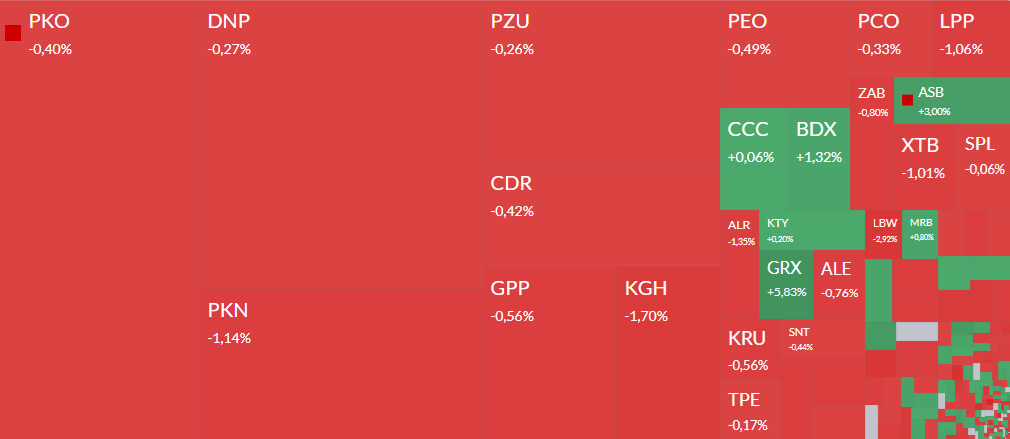The height and width of the screenshot is (439, 1010).
Task: Select the TPE tile showing -0,17%
Action: pos(750,409)
